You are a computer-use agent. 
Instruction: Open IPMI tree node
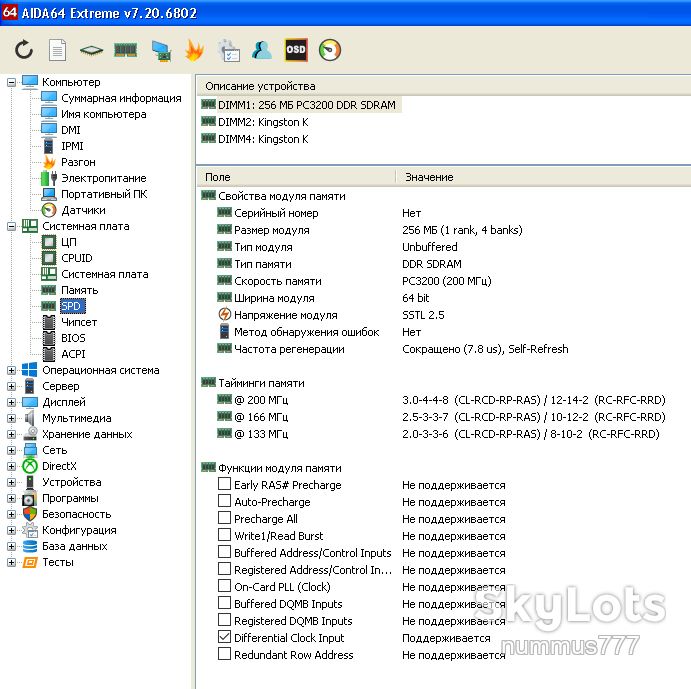(x=72, y=146)
